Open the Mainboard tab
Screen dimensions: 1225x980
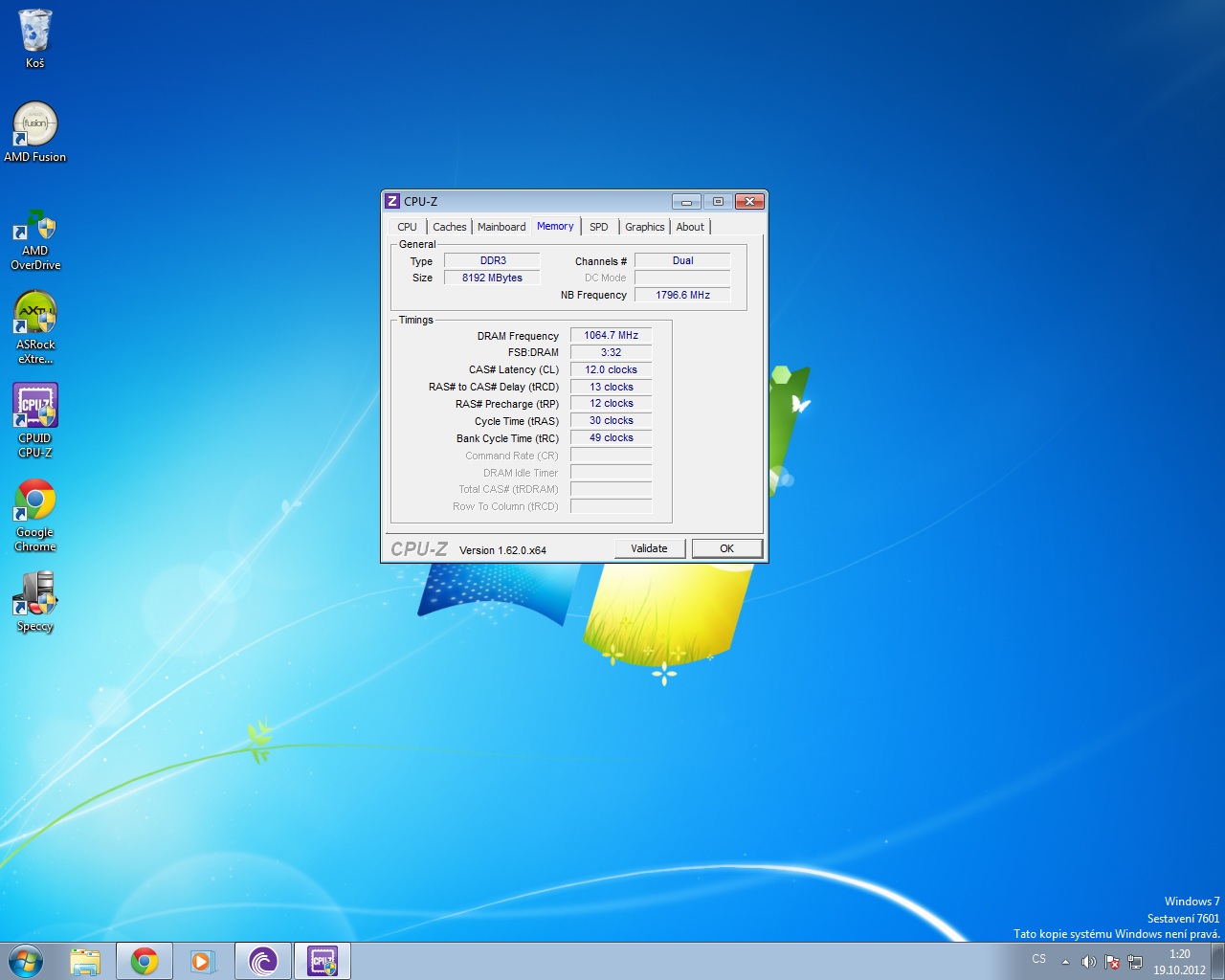pyautogui.click(x=501, y=227)
